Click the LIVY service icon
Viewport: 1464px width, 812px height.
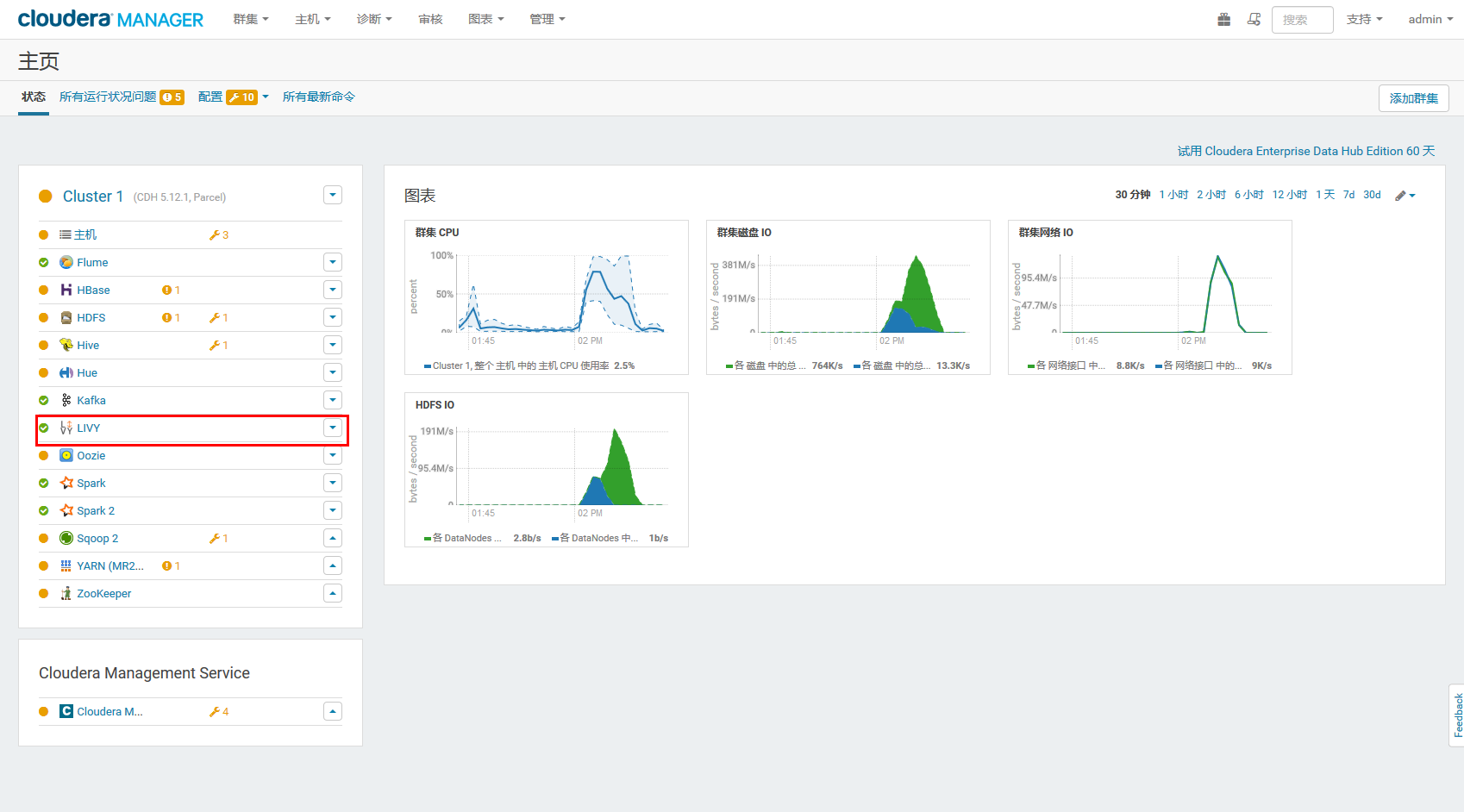tap(66, 428)
